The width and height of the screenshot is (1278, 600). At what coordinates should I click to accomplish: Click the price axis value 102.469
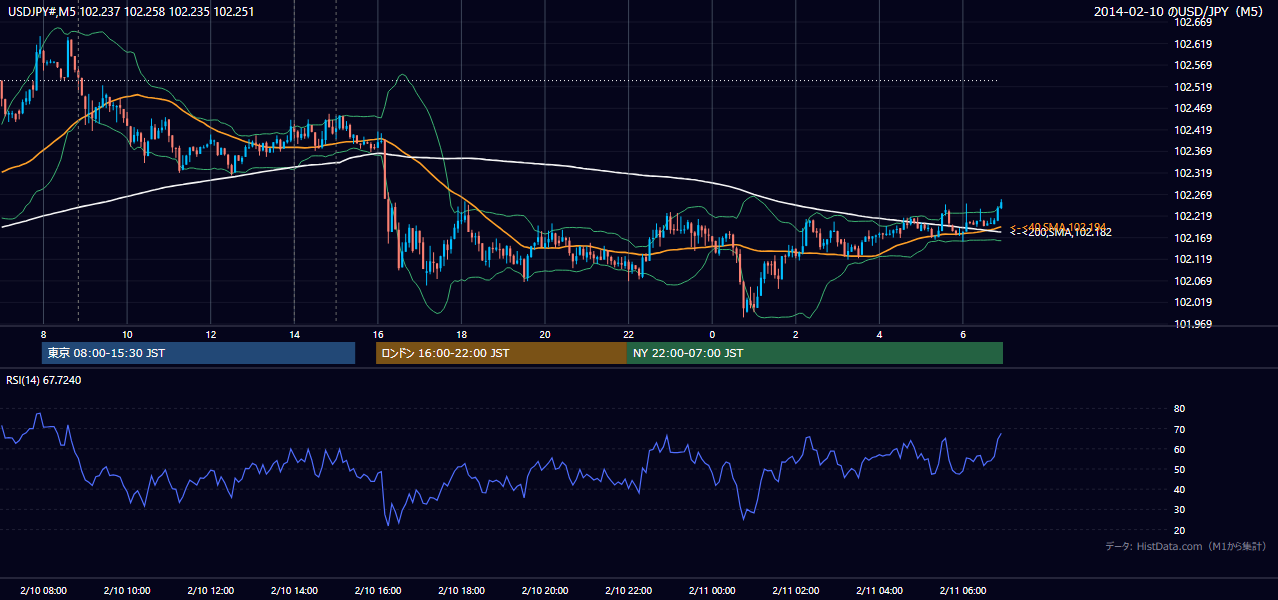[x=1193, y=108]
